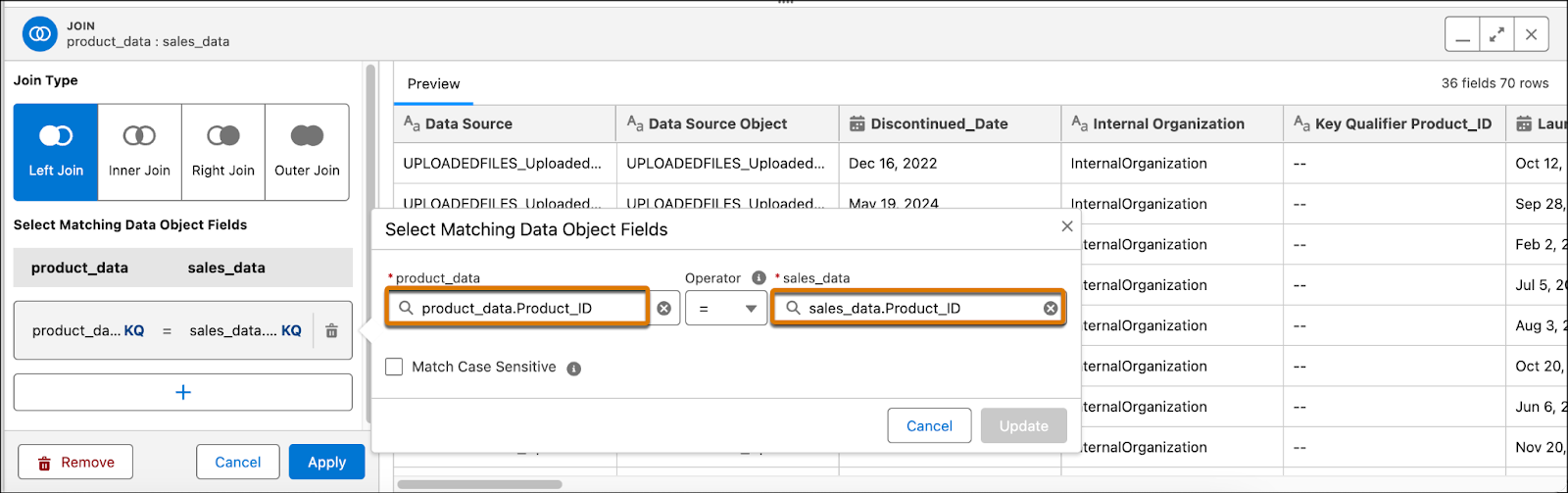Select the Dec 16, 2022 date cell
Viewport: 1568px width, 493px height.
(950, 164)
